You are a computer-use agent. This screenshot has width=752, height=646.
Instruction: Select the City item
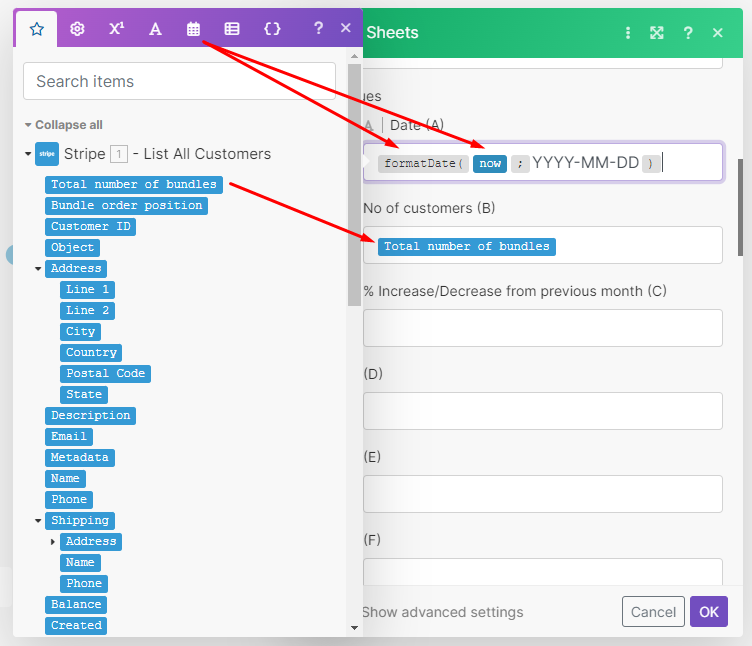coord(81,331)
